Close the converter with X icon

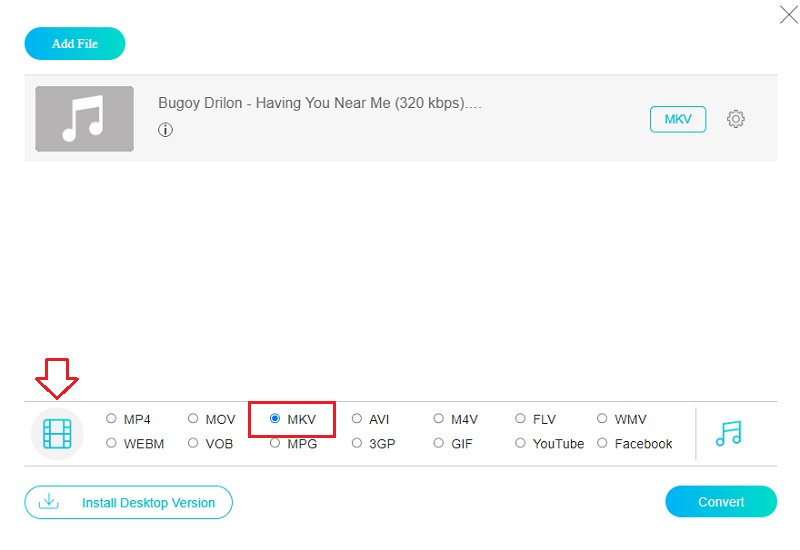pos(787,14)
